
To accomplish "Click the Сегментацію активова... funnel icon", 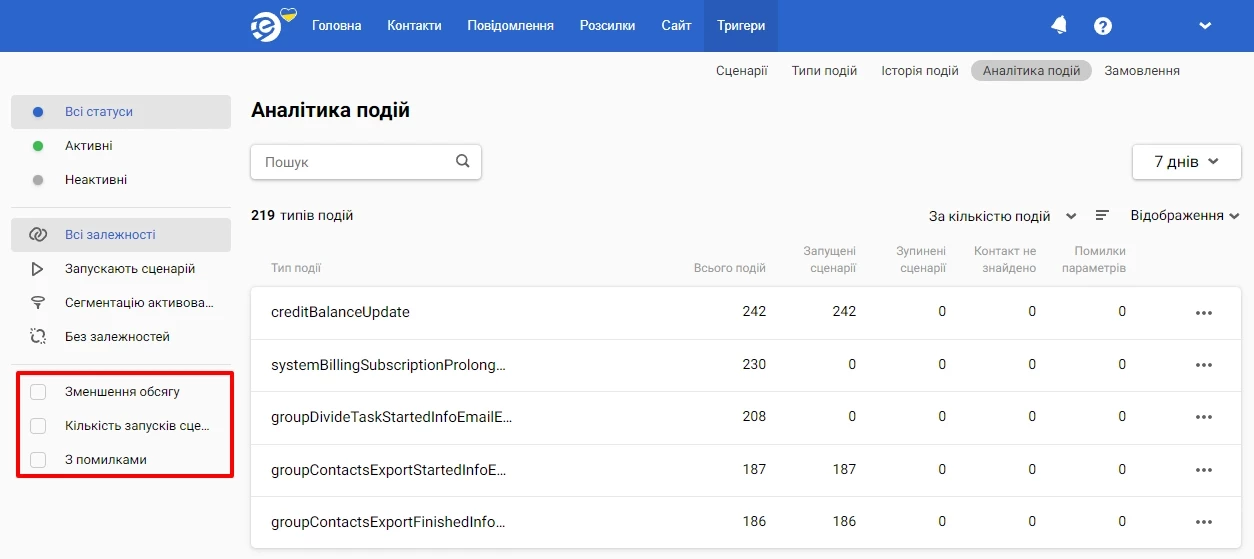I will 38,303.
